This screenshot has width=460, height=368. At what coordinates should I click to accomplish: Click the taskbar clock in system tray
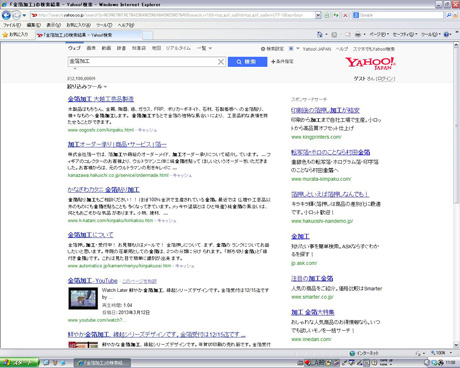(450, 362)
